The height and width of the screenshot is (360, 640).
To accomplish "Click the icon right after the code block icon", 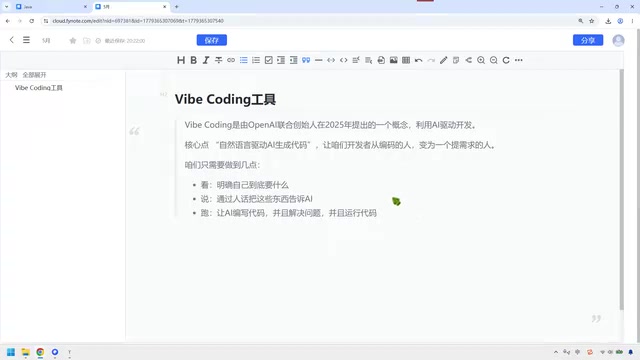I will click(x=356, y=60).
